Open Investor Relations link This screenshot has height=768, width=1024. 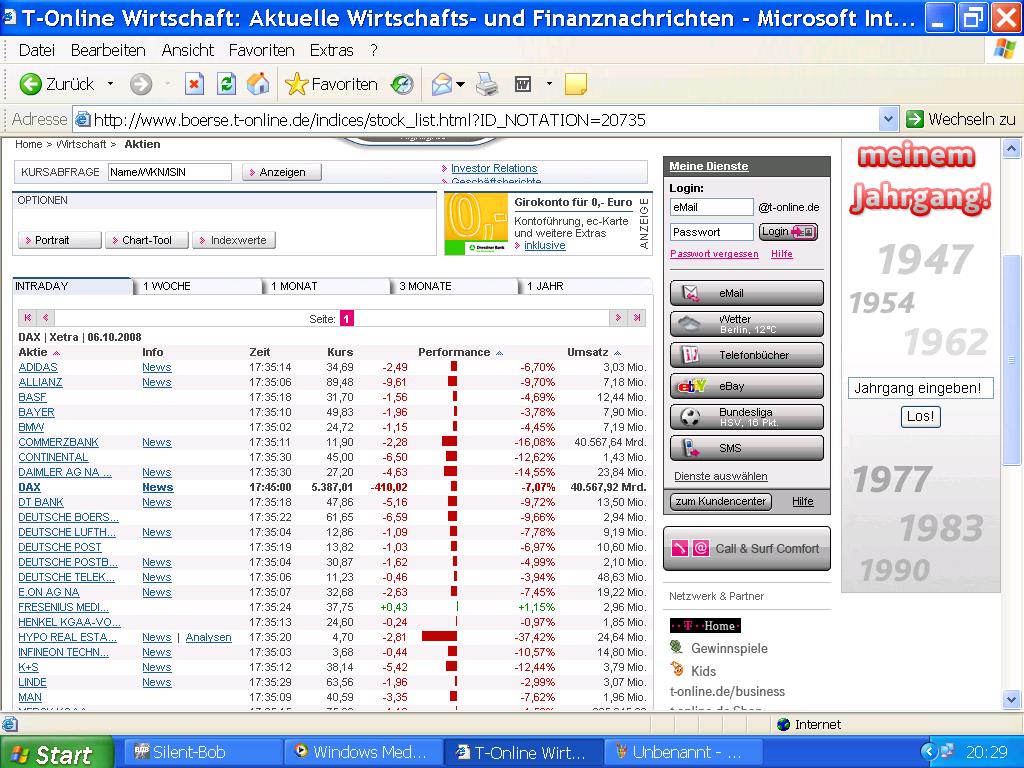coord(494,168)
